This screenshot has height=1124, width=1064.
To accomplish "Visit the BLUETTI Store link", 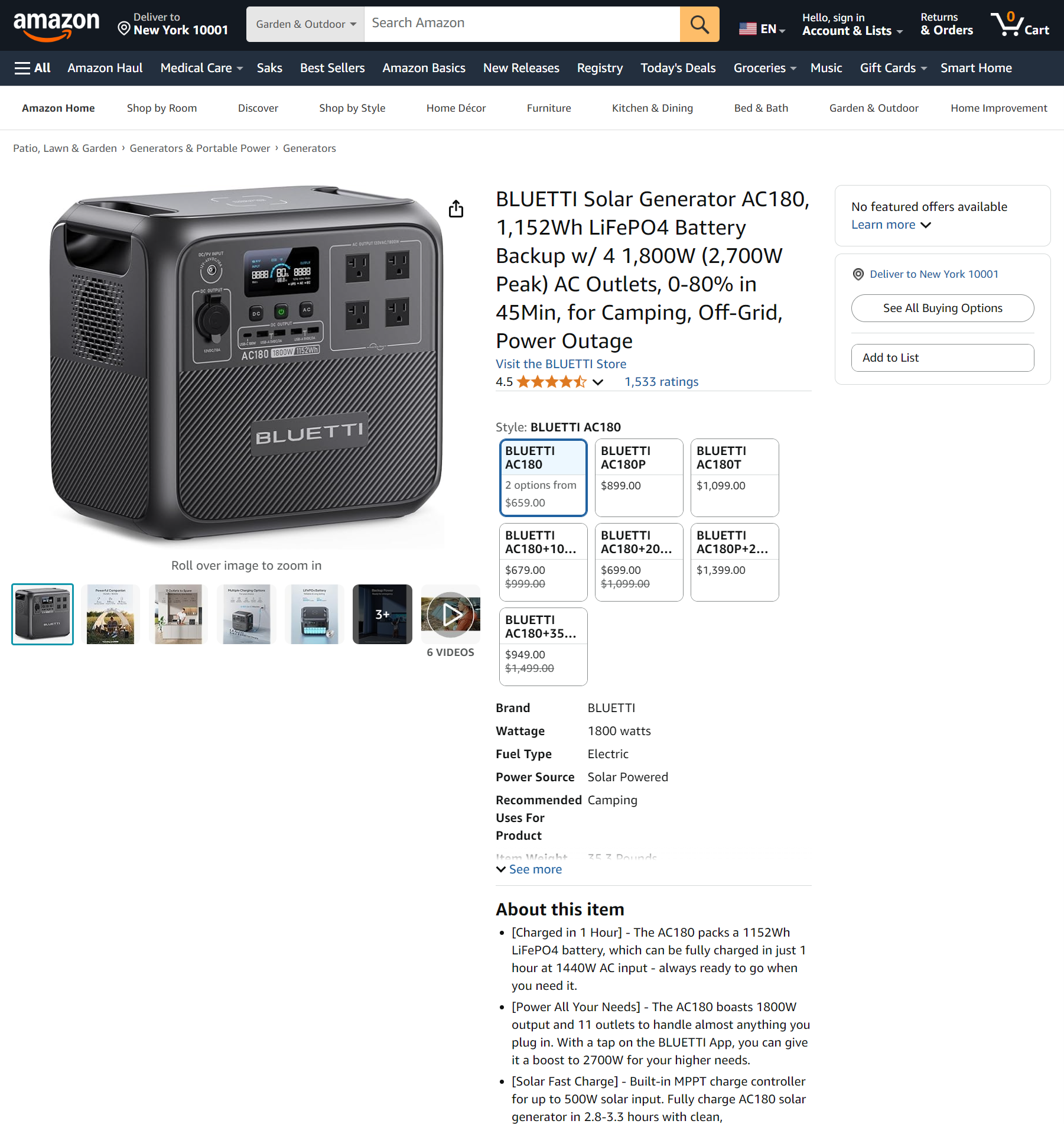I will point(561,364).
